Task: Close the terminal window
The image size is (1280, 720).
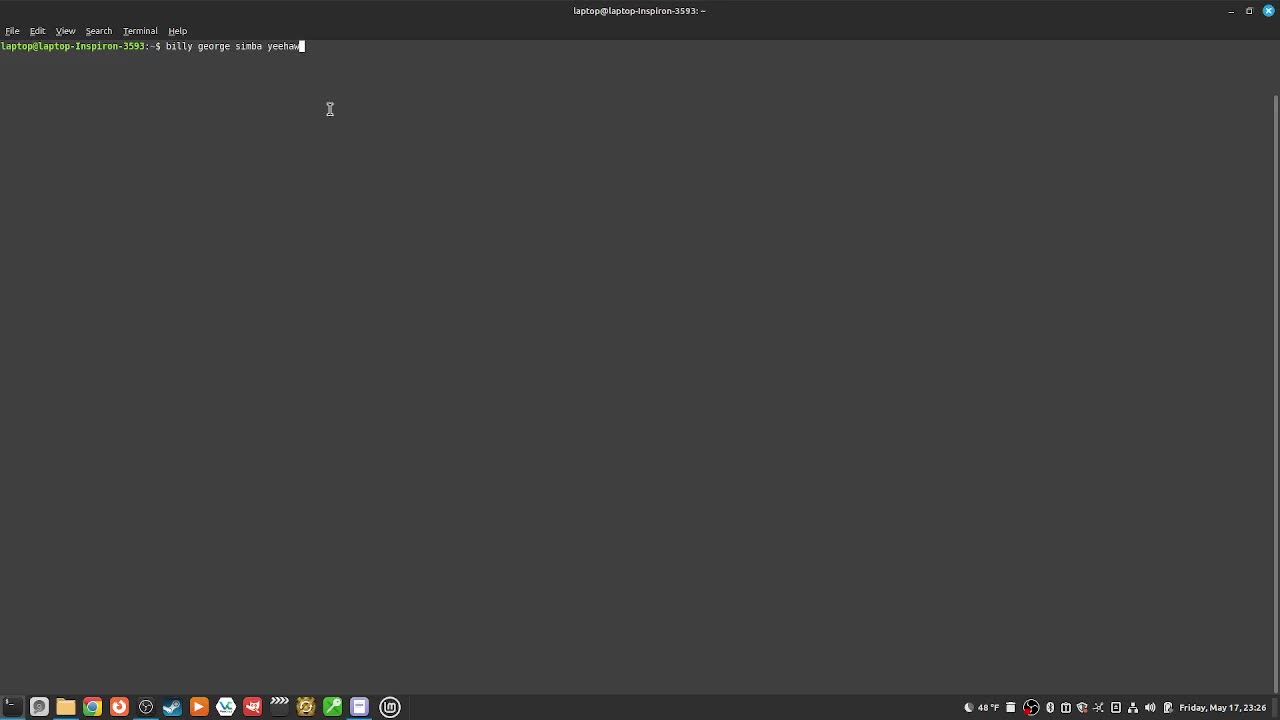Action: point(1268,11)
